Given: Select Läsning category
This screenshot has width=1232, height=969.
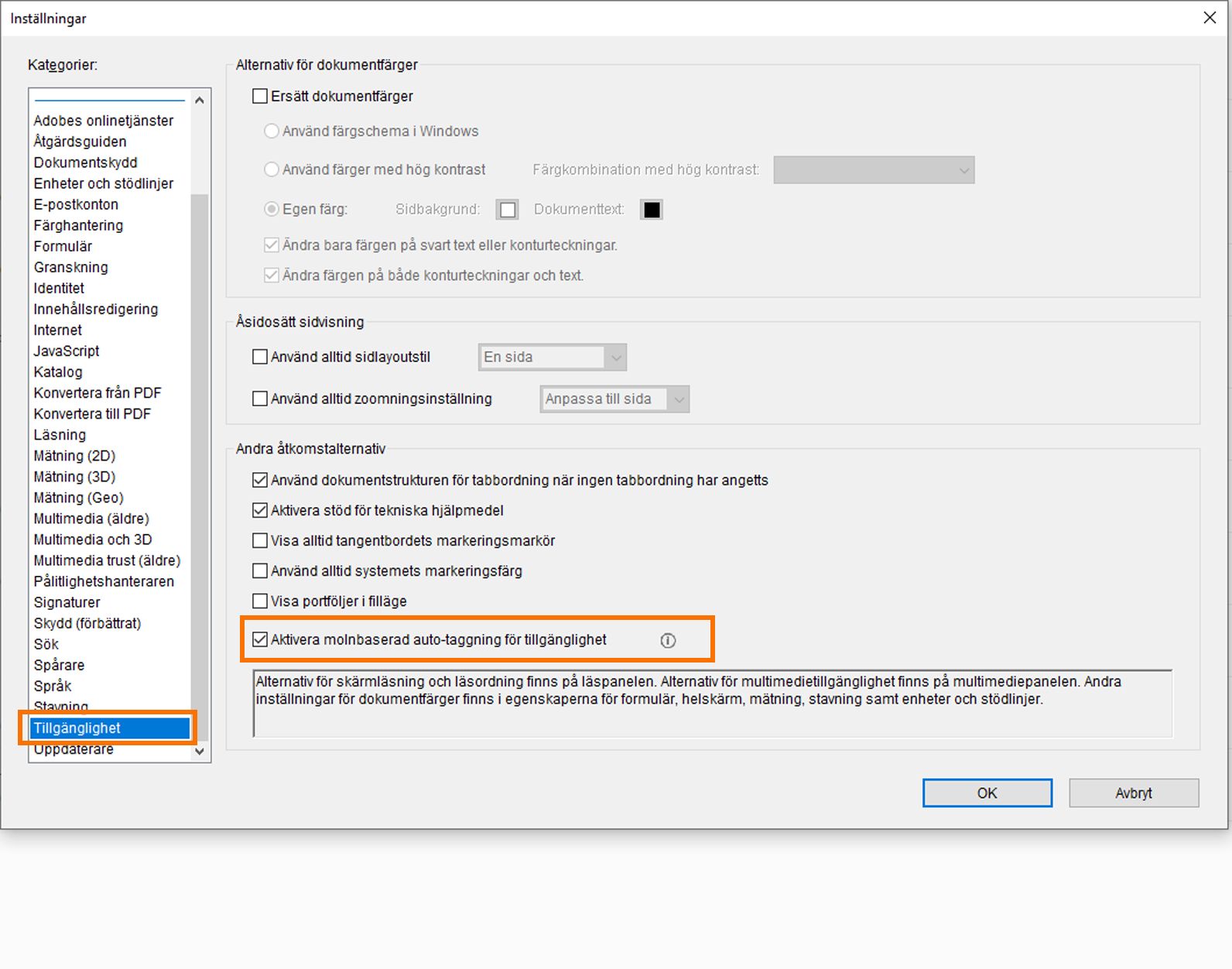Looking at the screenshot, I should click(x=60, y=435).
